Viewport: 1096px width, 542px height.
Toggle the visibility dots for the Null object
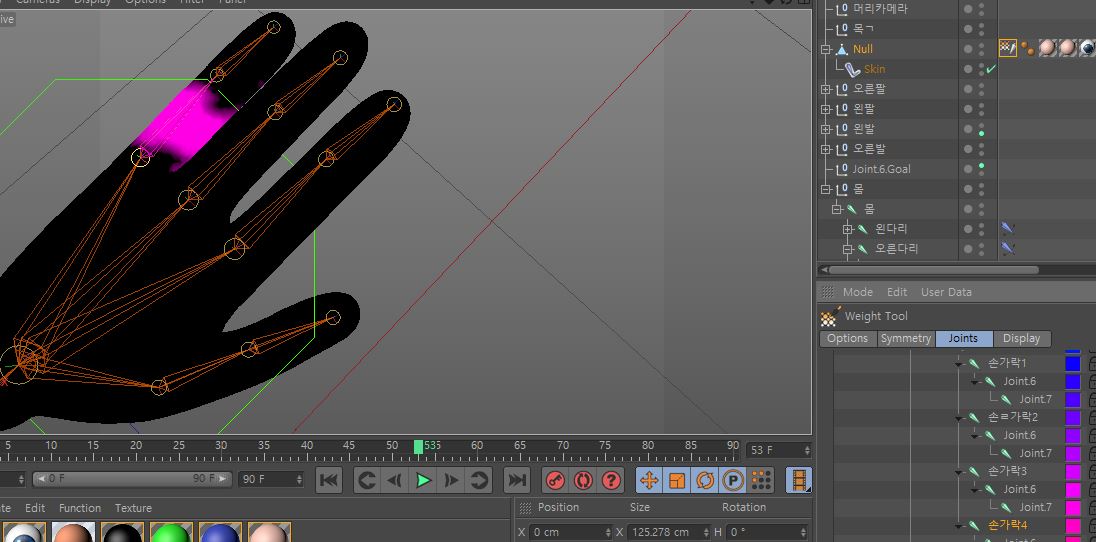[981, 48]
